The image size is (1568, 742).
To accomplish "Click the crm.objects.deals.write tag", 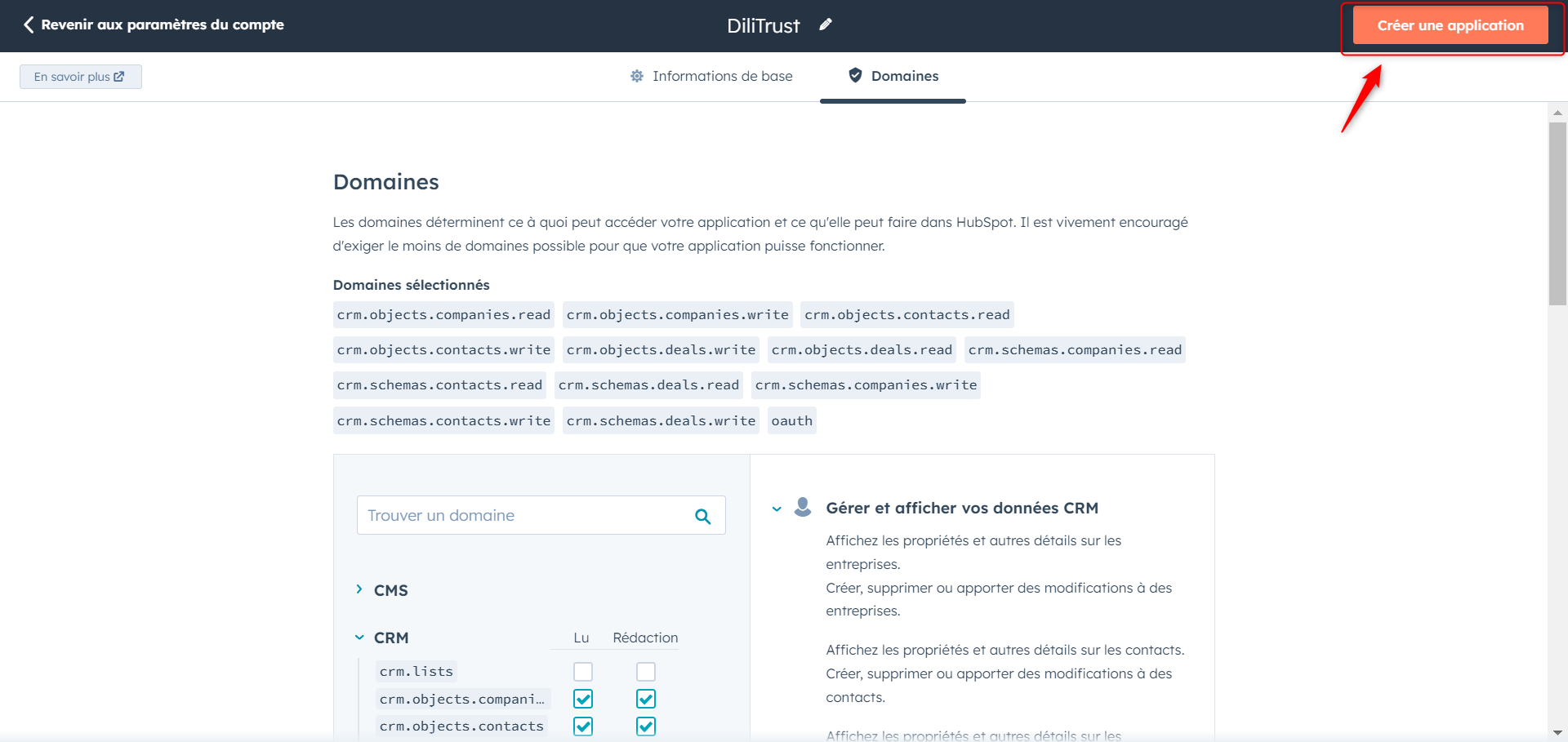I will coord(661,349).
